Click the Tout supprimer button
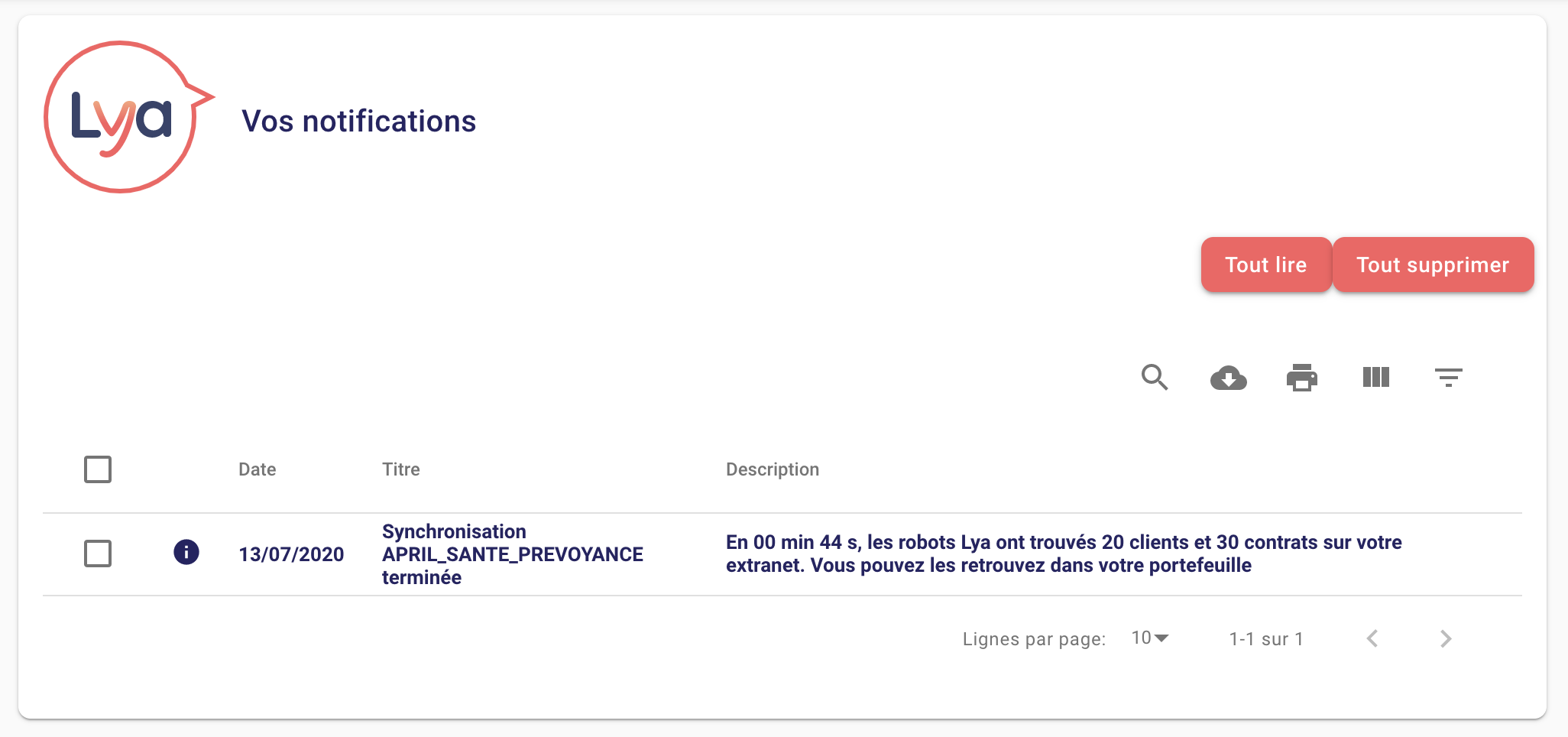Image resolution: width=1568 pixels, height=737 pixels. [x=1433, y=265]
